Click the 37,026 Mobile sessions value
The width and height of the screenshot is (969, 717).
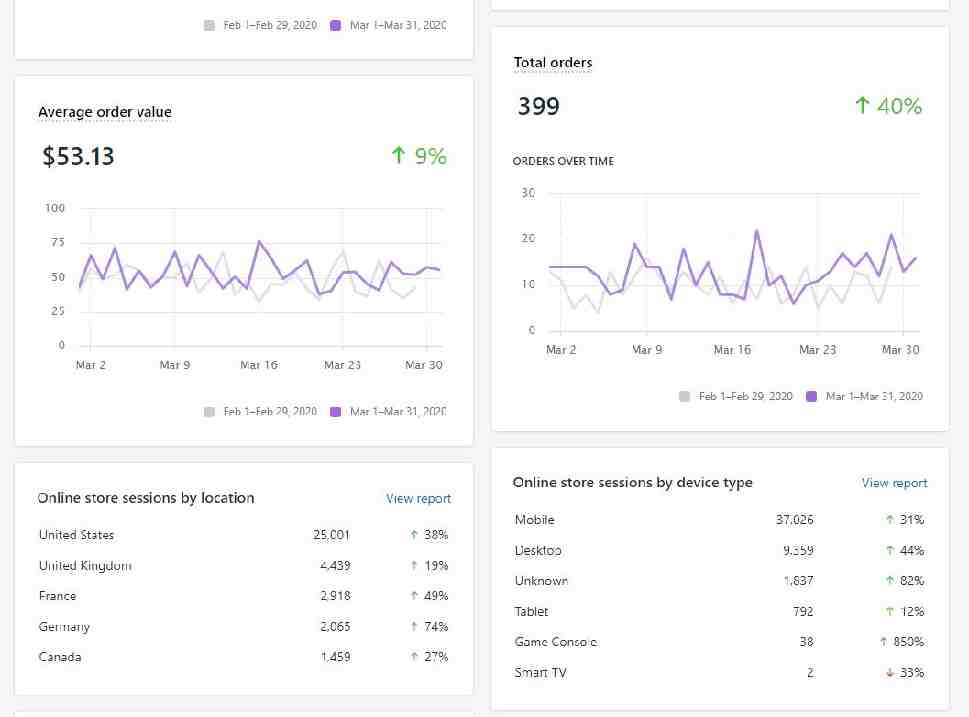click(x=795, y=520)
